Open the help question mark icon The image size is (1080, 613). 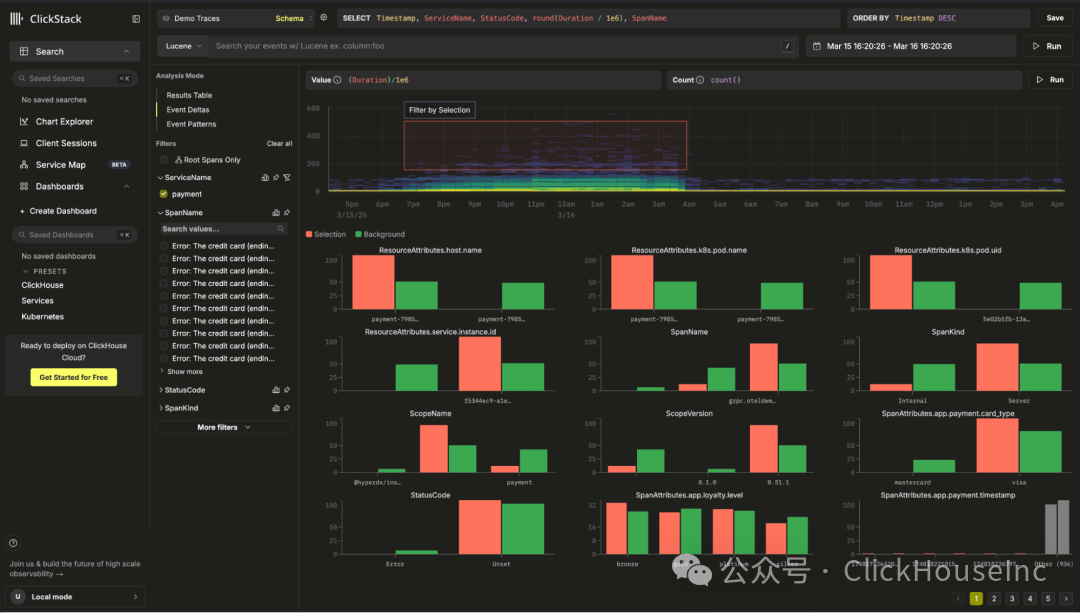click(13, 543)
